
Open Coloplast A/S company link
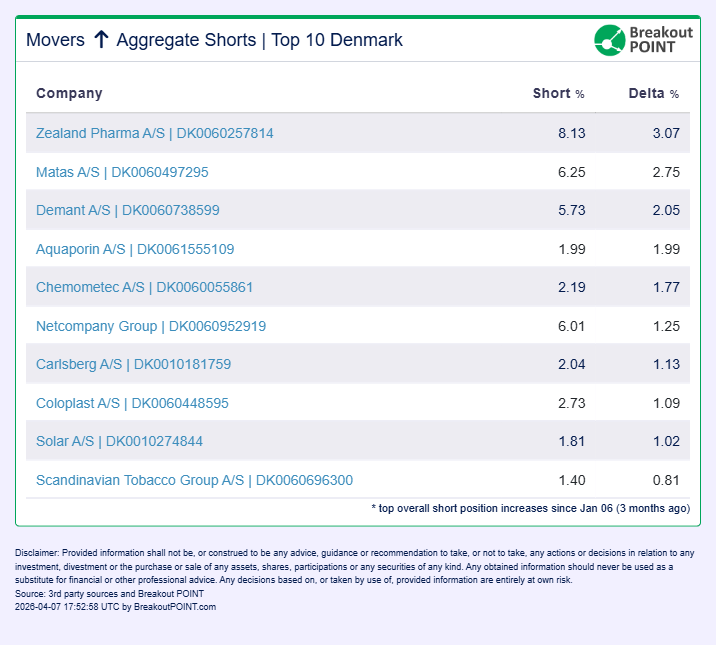(132, 403)
